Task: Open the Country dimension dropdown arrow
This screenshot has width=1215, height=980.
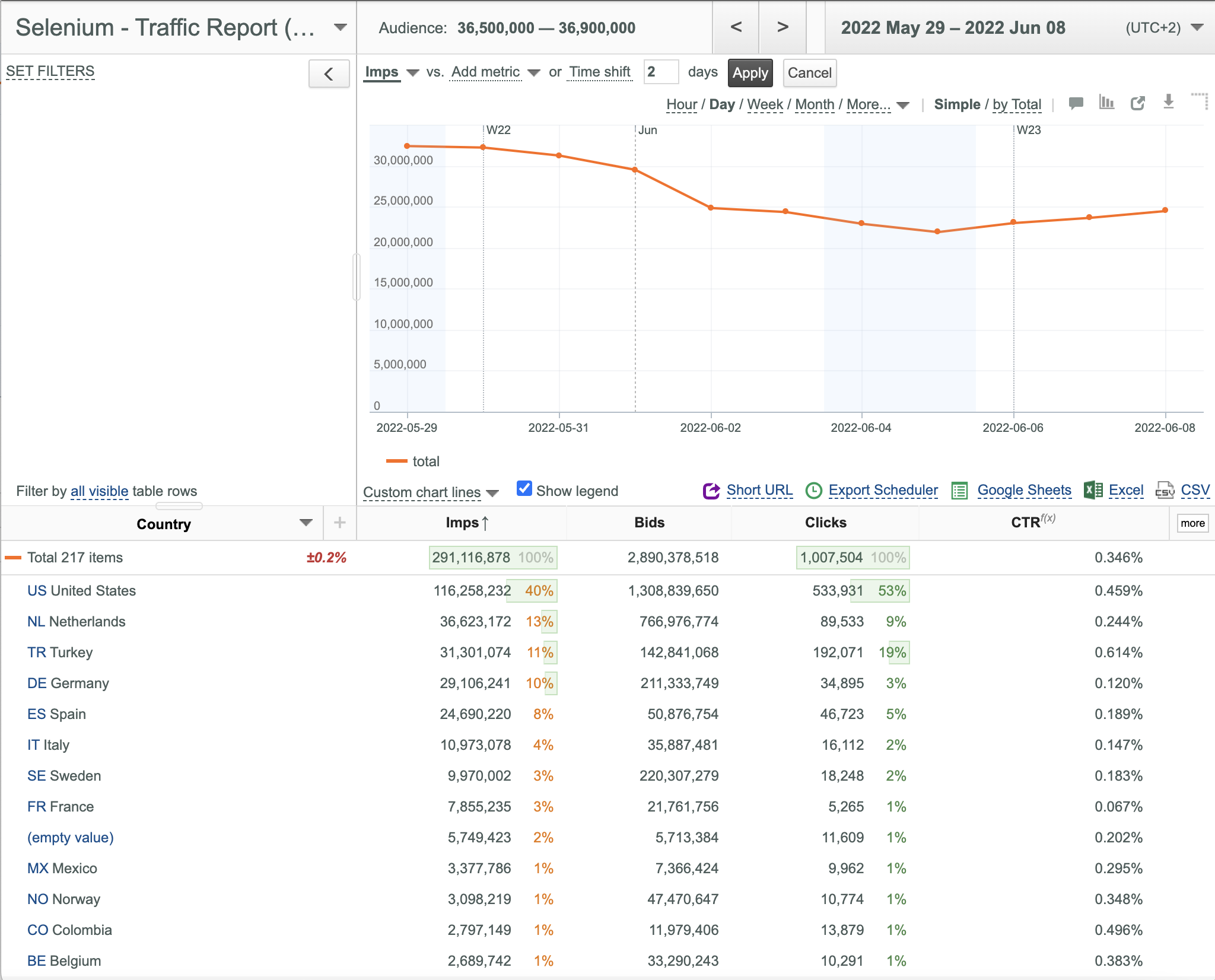Action: tap(306, 523)
